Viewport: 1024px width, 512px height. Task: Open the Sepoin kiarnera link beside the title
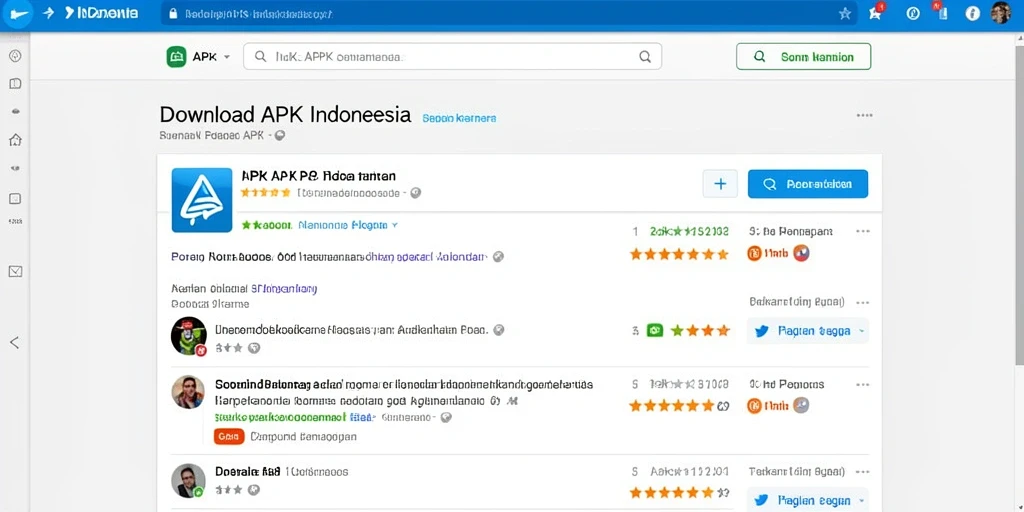coord(459,118)
